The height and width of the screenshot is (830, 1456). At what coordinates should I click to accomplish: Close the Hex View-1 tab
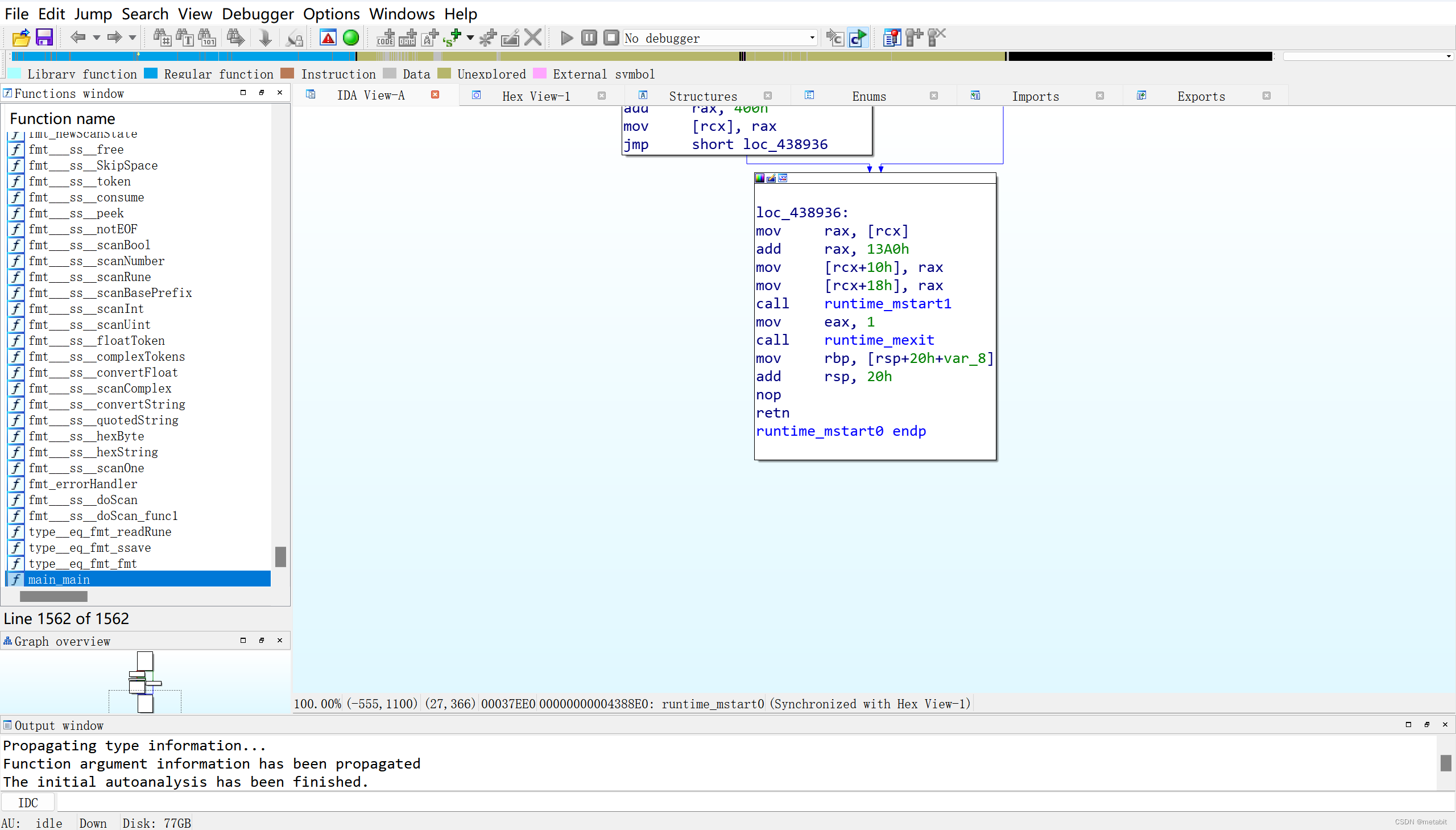pos(601,96)
